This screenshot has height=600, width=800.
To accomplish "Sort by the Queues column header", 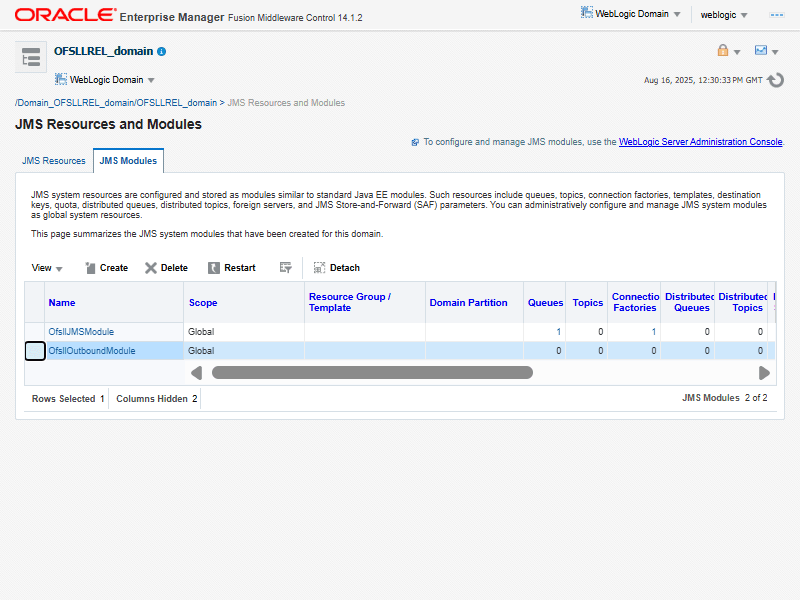I will click(x=545, y=303).
